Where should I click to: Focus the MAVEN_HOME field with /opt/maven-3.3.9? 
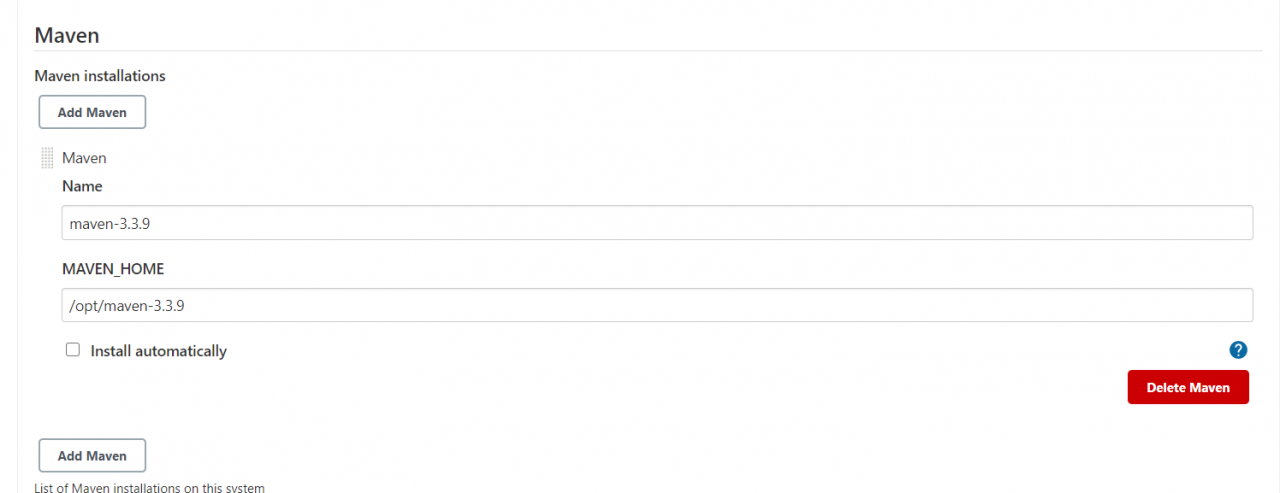click(x=657, y=305)
